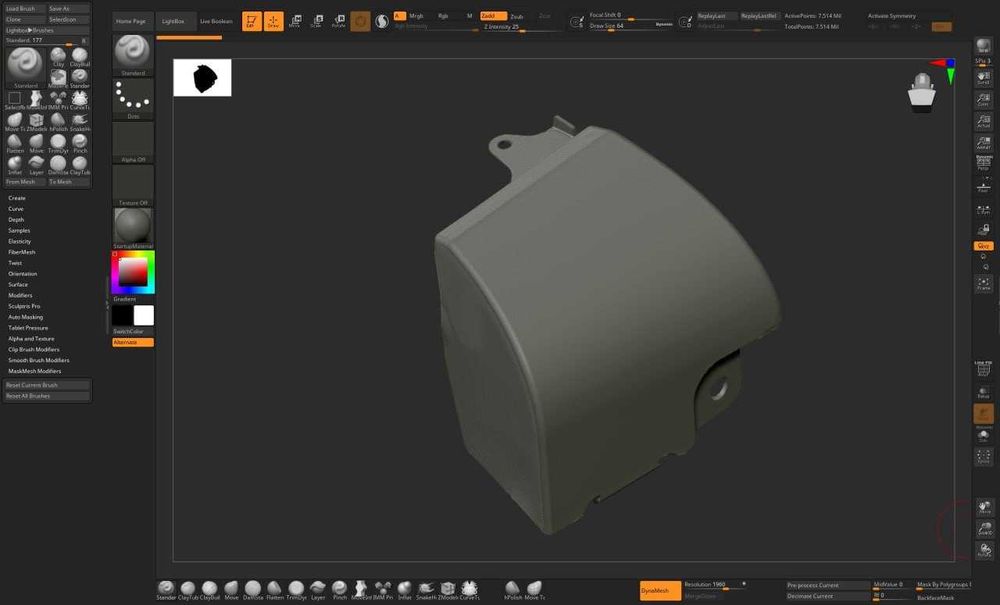Enable the Mrgb paint mode

(416, 16)
